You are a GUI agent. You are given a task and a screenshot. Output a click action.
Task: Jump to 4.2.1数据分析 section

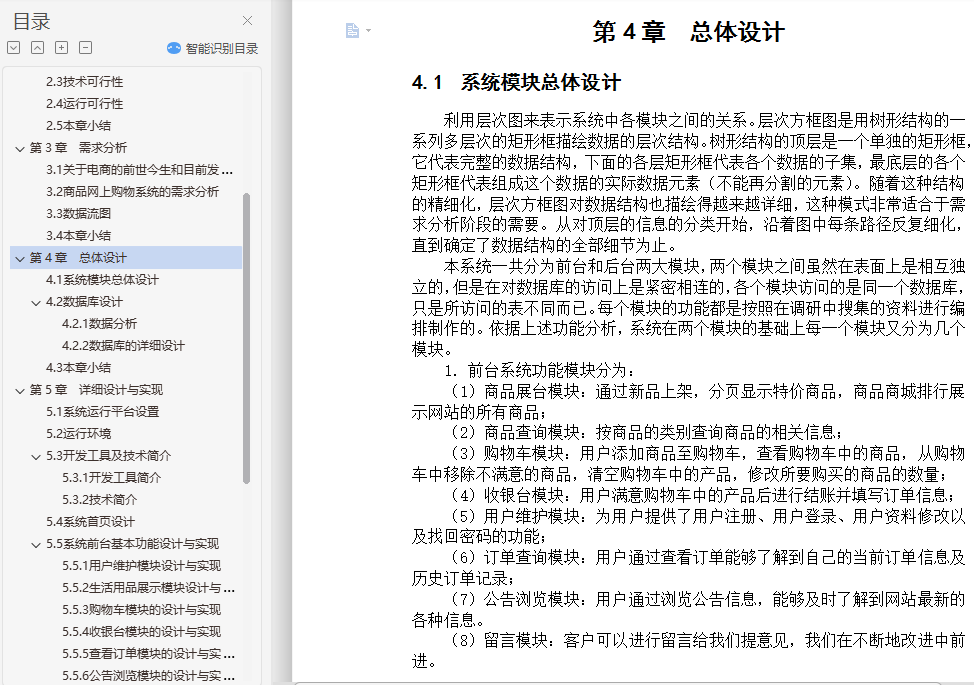click(x=99, y=324)
